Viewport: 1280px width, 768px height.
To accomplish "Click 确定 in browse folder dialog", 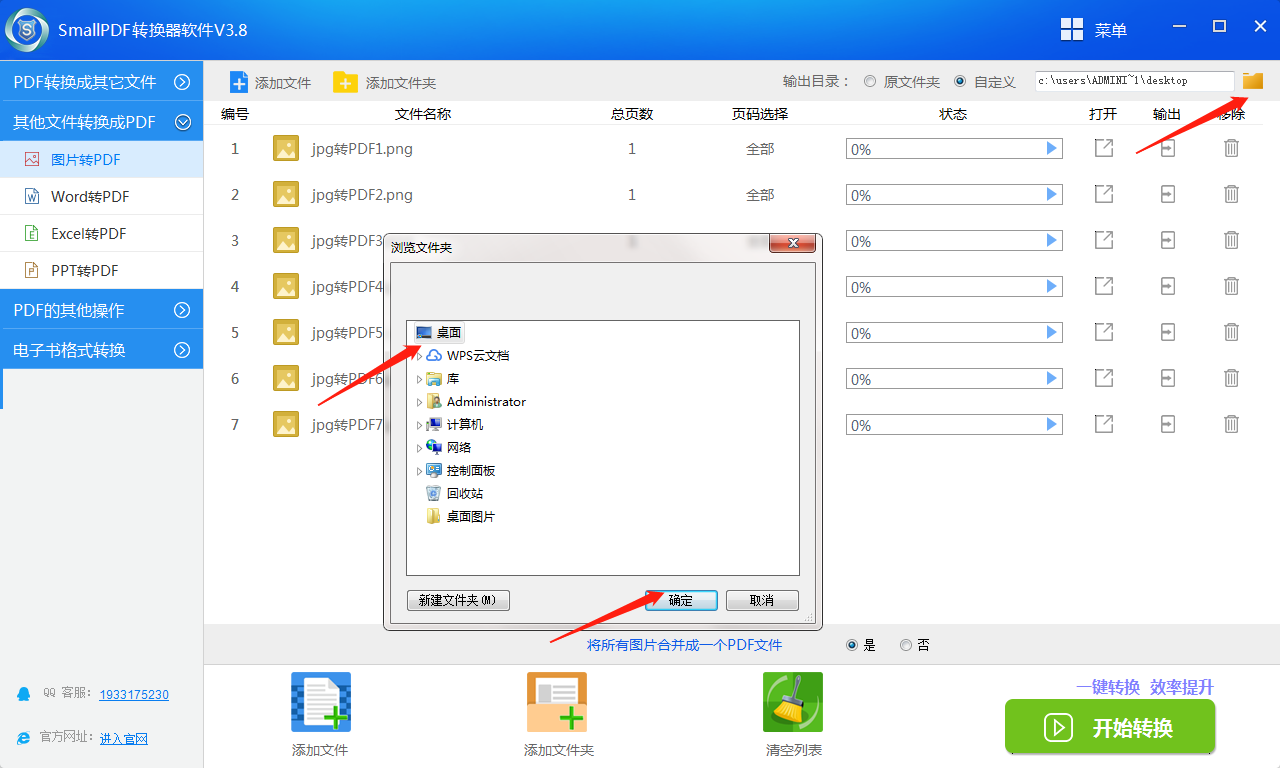I will (x=681, y=600).
